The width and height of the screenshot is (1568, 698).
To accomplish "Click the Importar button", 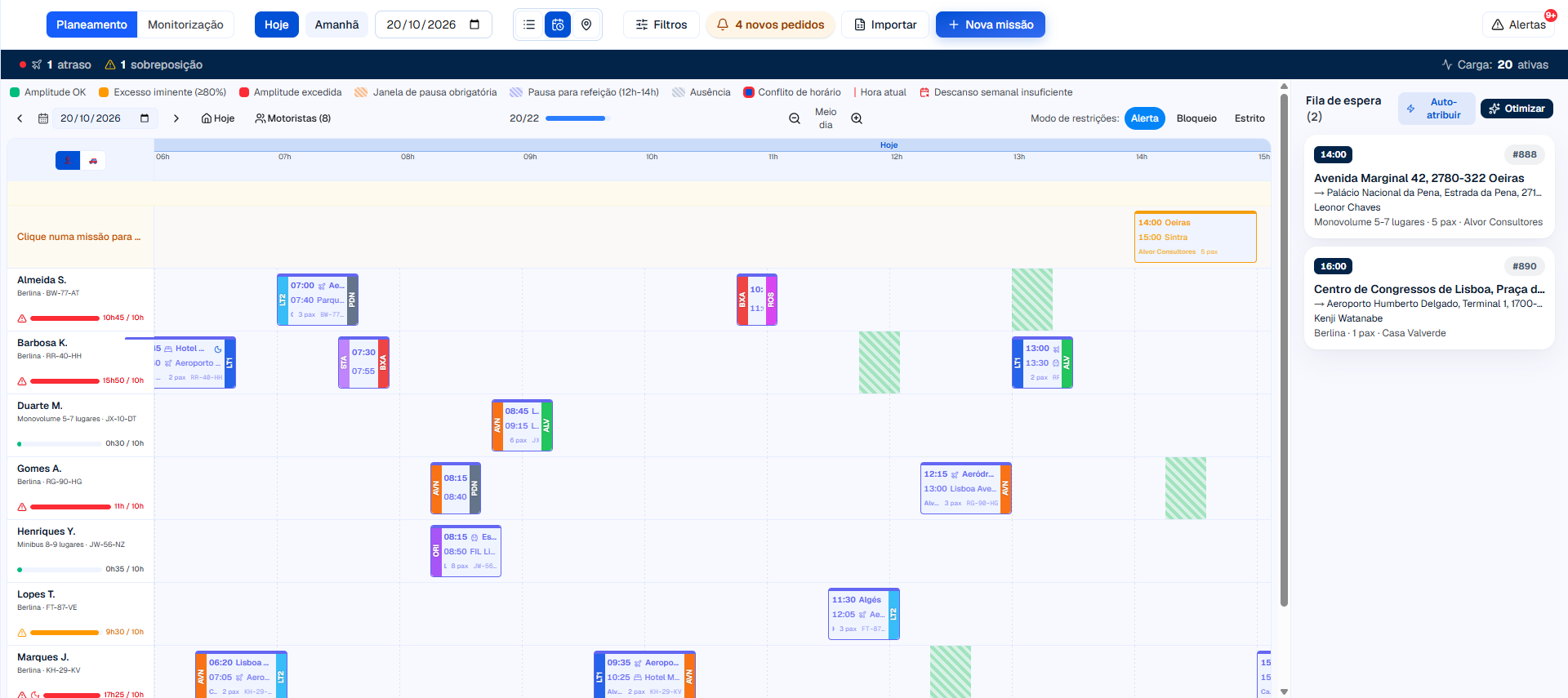I will pos(885,24).
